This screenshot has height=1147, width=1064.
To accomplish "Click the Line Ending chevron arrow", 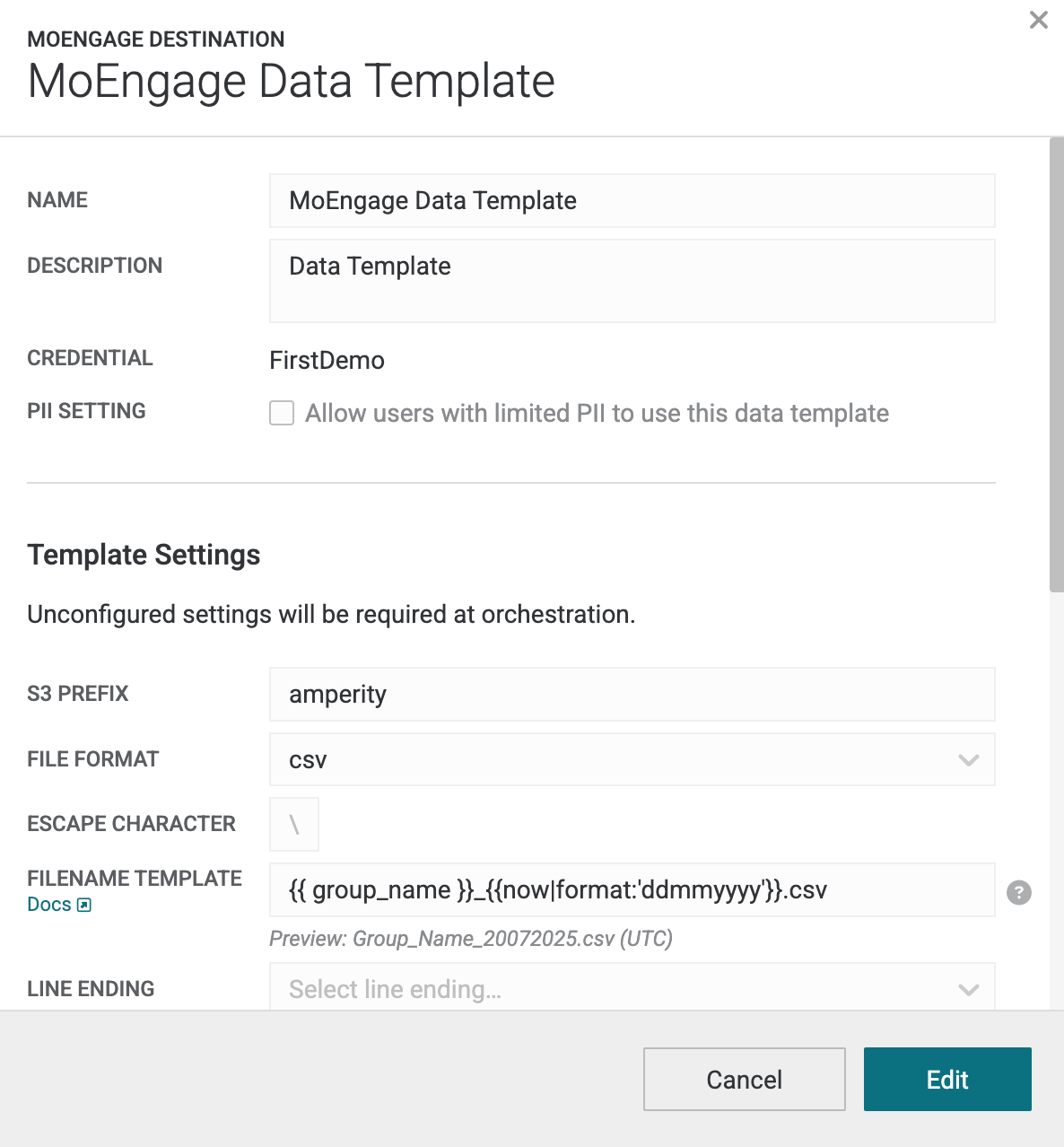I will pos(968,990).
